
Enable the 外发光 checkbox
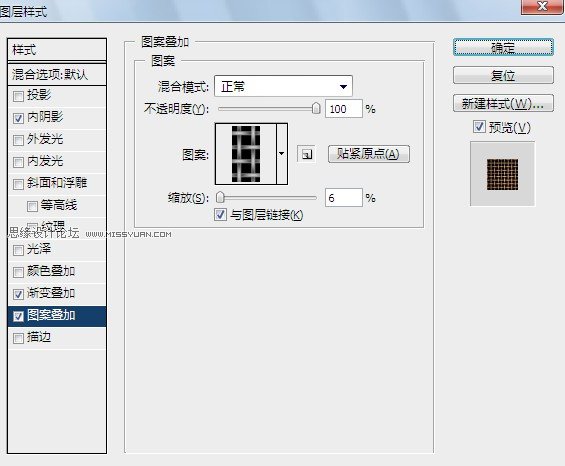pyautogui.click(x=18, y=140)
